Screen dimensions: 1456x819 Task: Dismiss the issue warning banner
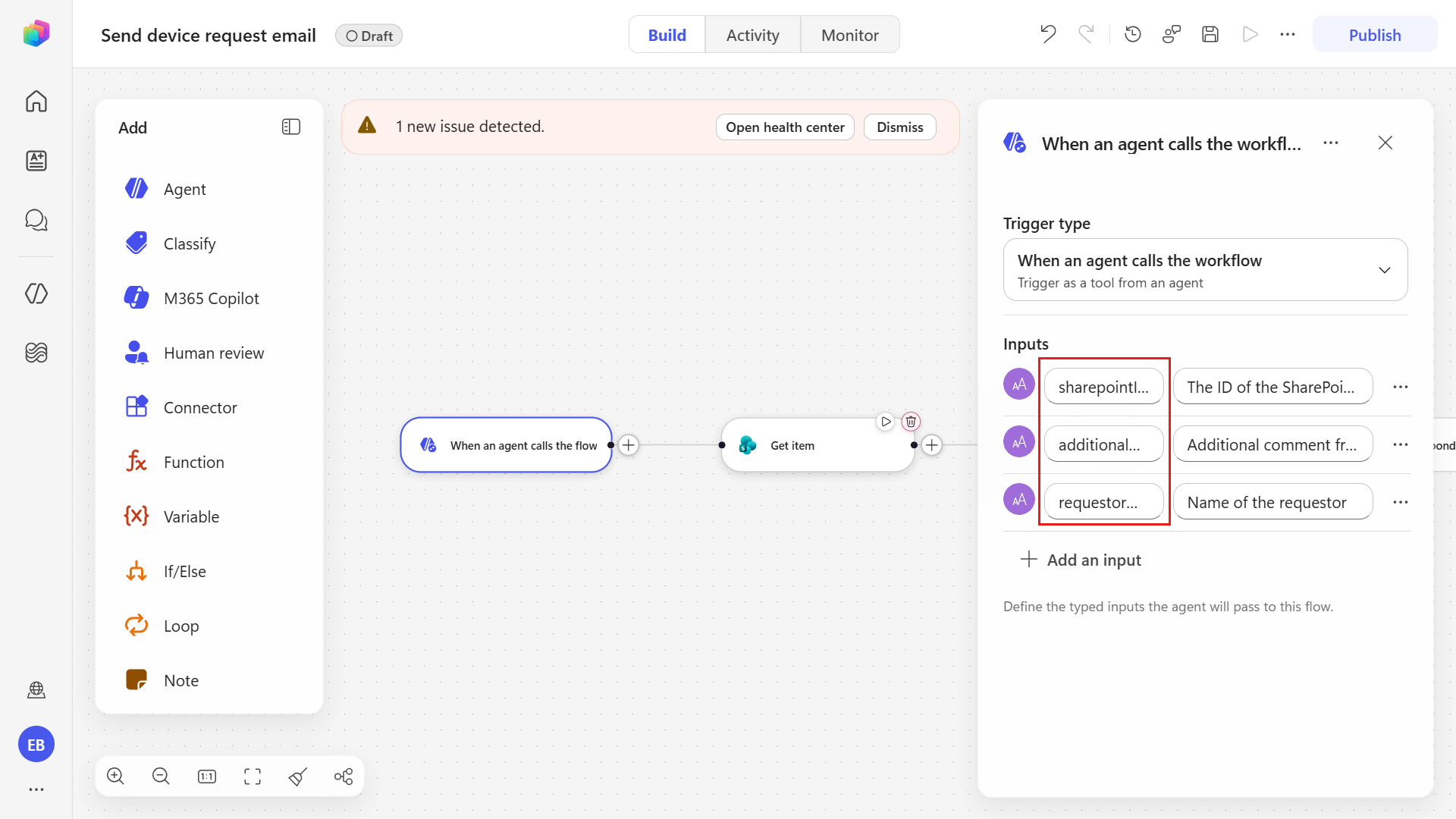tap(900, 127)
